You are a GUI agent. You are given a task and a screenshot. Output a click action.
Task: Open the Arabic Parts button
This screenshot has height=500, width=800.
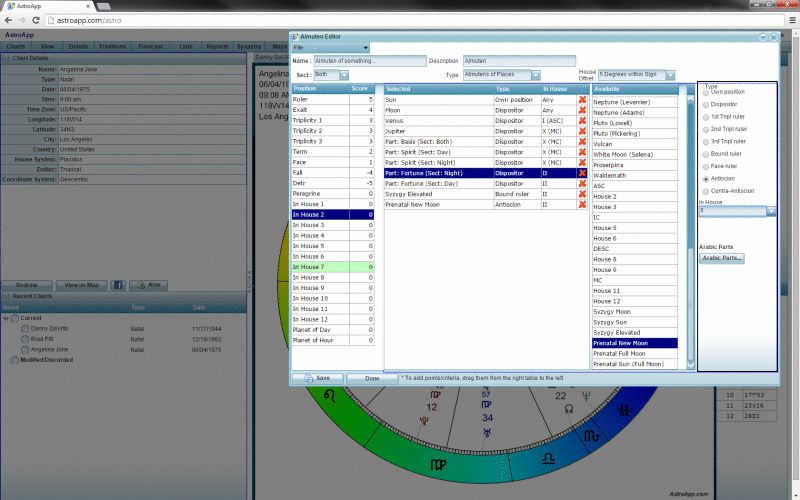[721, 258]
